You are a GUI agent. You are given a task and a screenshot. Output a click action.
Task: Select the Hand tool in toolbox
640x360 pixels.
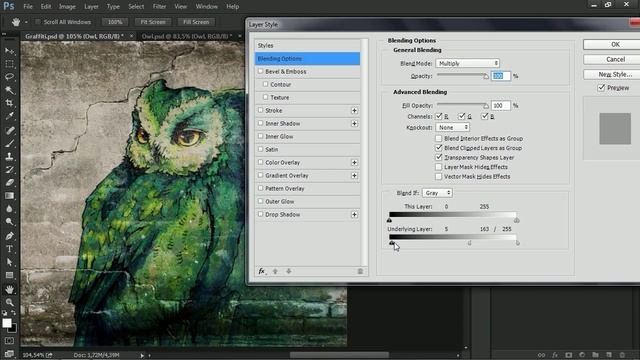(9, 289)
